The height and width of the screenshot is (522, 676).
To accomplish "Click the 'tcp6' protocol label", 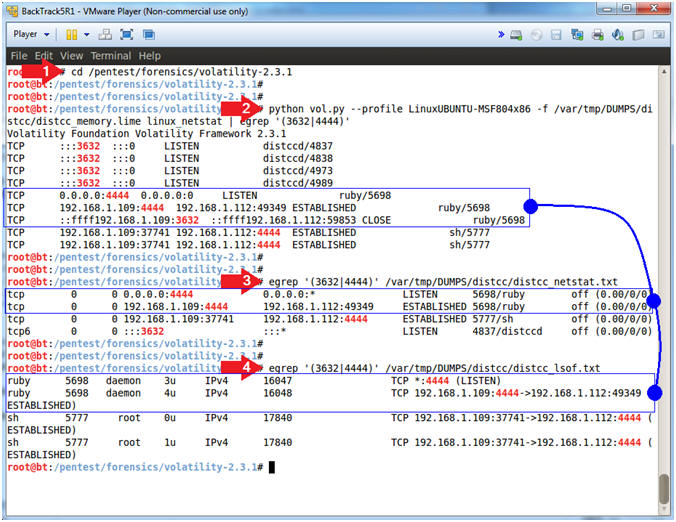I will click(x=19, y=331).
